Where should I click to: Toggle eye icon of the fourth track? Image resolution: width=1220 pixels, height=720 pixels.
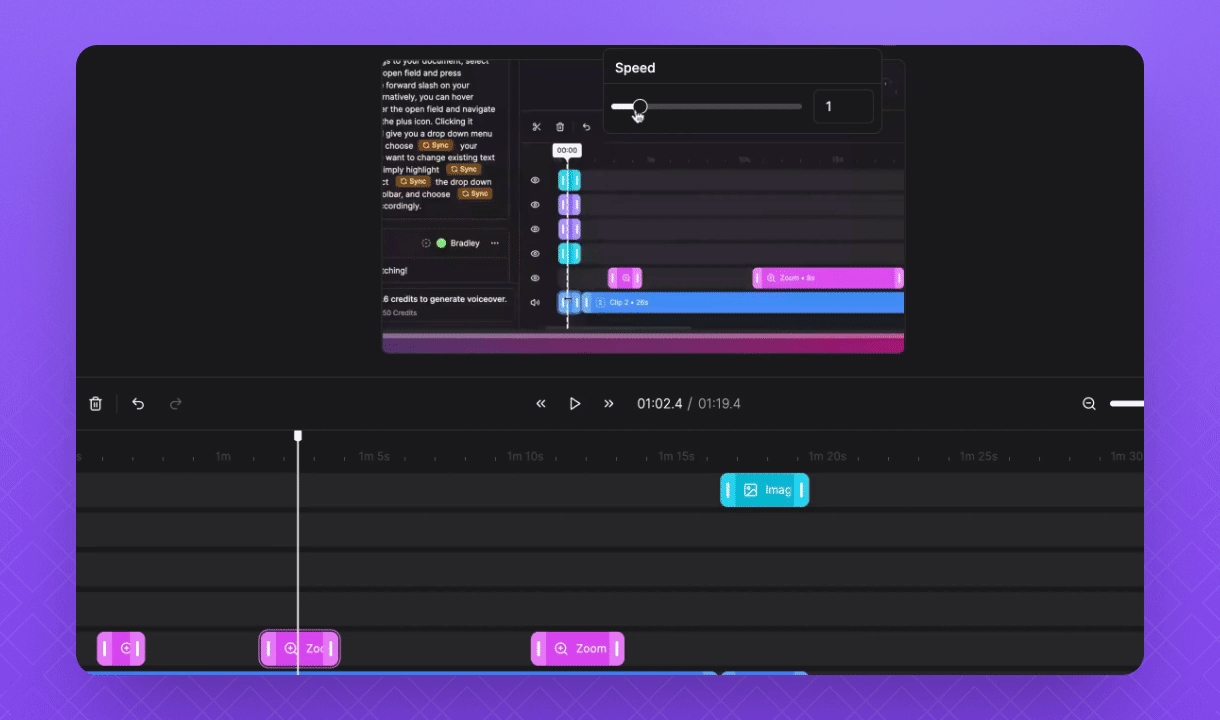[535, 254]
